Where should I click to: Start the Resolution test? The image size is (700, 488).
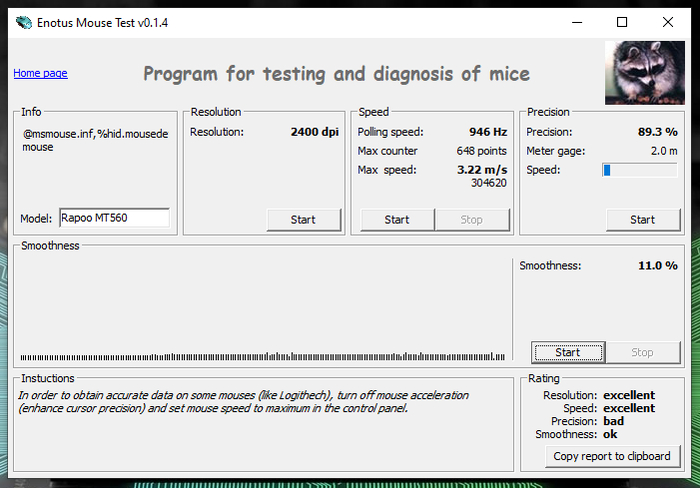click(x=303, y=219)
